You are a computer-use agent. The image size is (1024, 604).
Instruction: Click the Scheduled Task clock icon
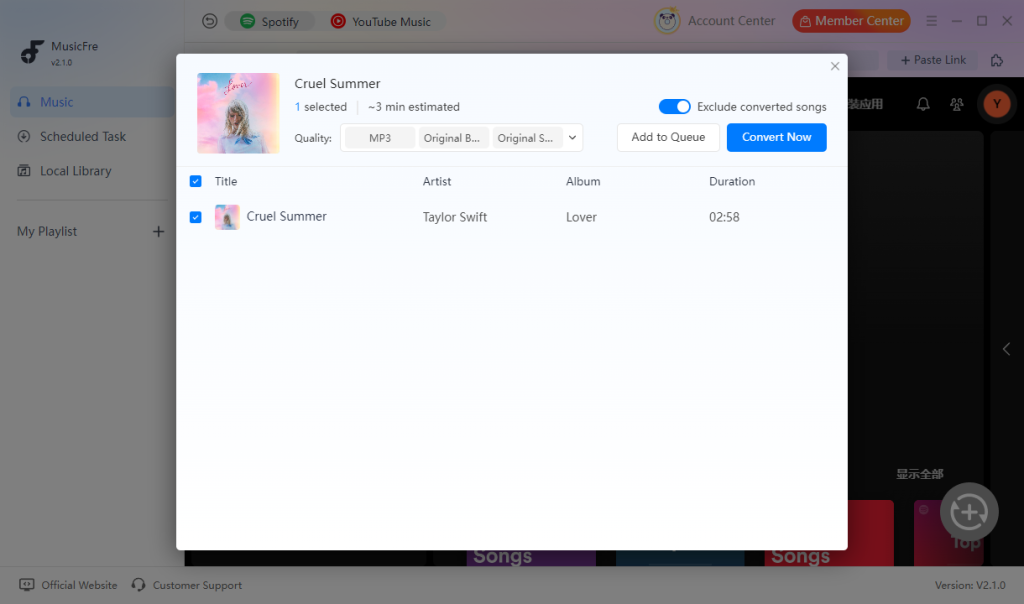click(24, 136)
